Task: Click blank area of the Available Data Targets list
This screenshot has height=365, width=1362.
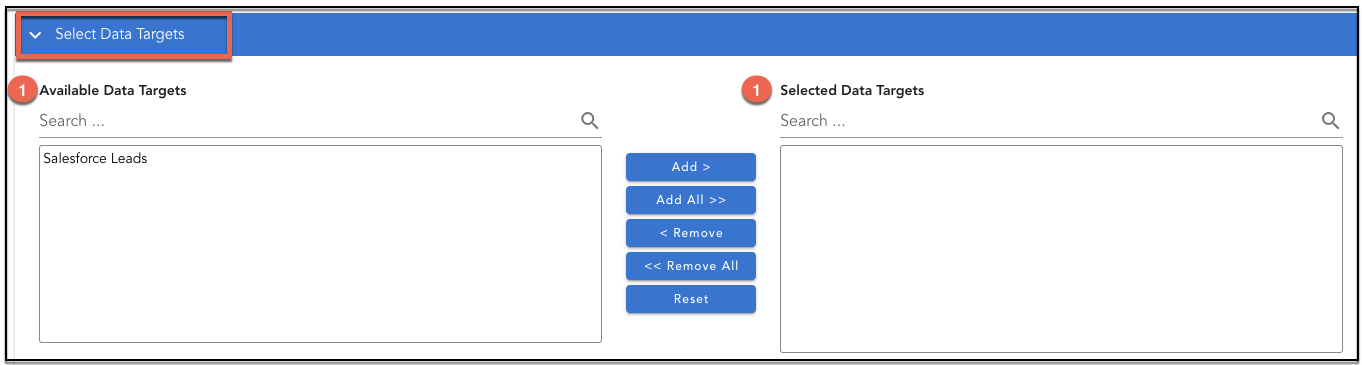Action: coord(320,260)
